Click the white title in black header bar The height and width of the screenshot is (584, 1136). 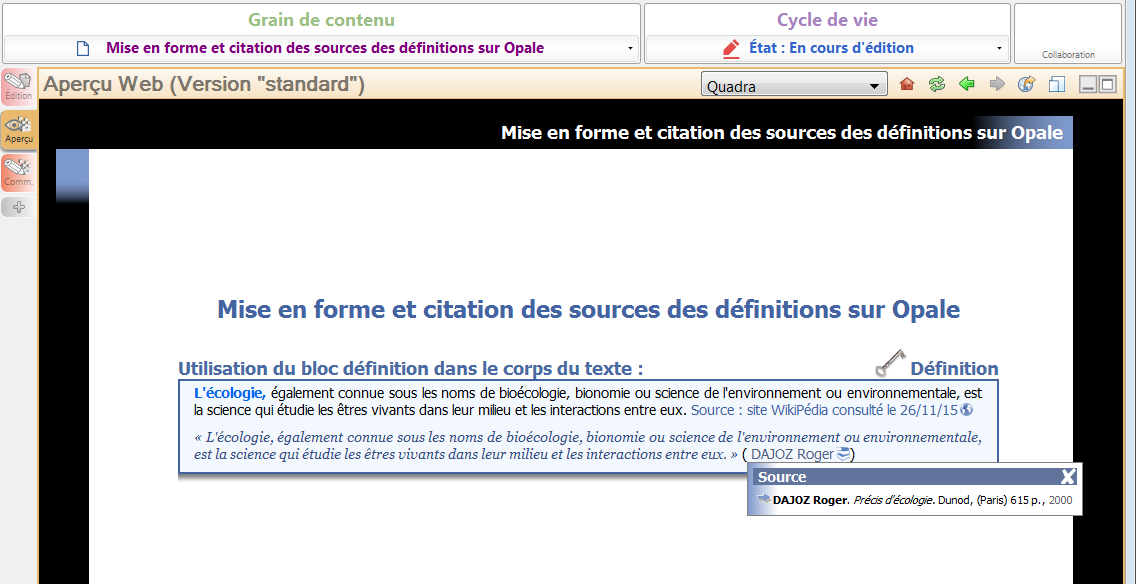[x=782, y=133]
